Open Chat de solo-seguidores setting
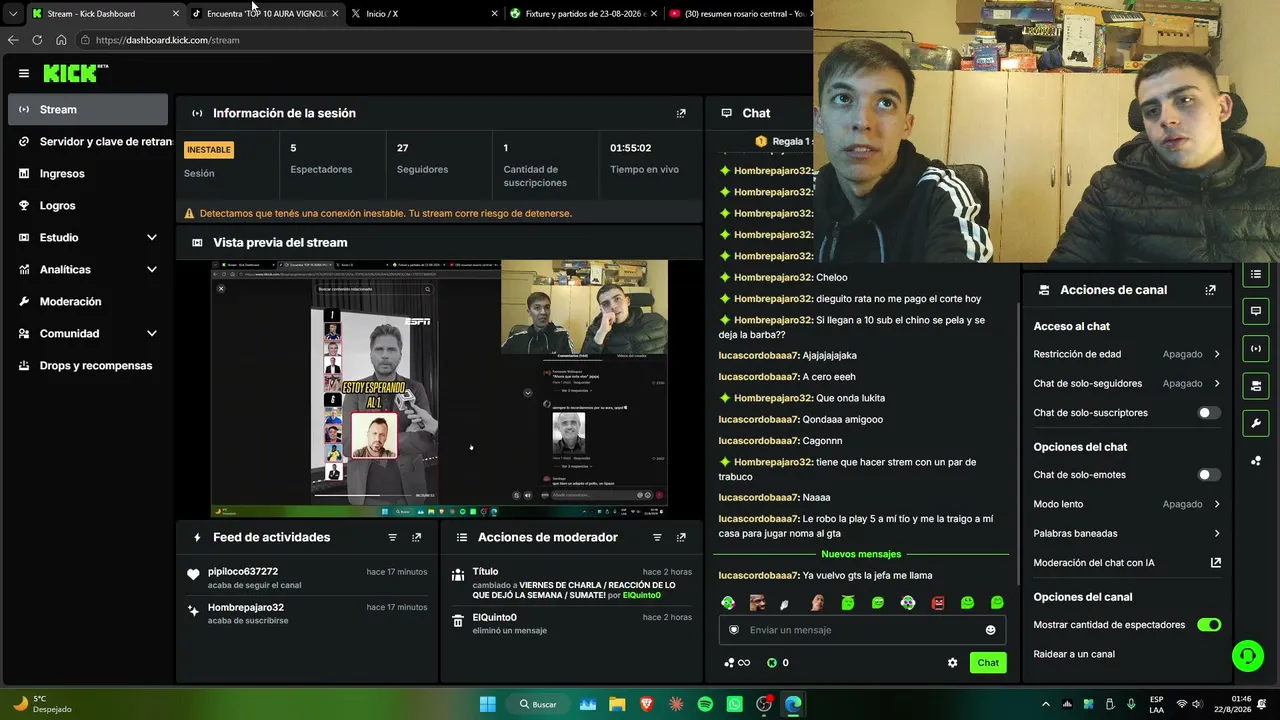1280x720 pixels. coord(1127,383)
